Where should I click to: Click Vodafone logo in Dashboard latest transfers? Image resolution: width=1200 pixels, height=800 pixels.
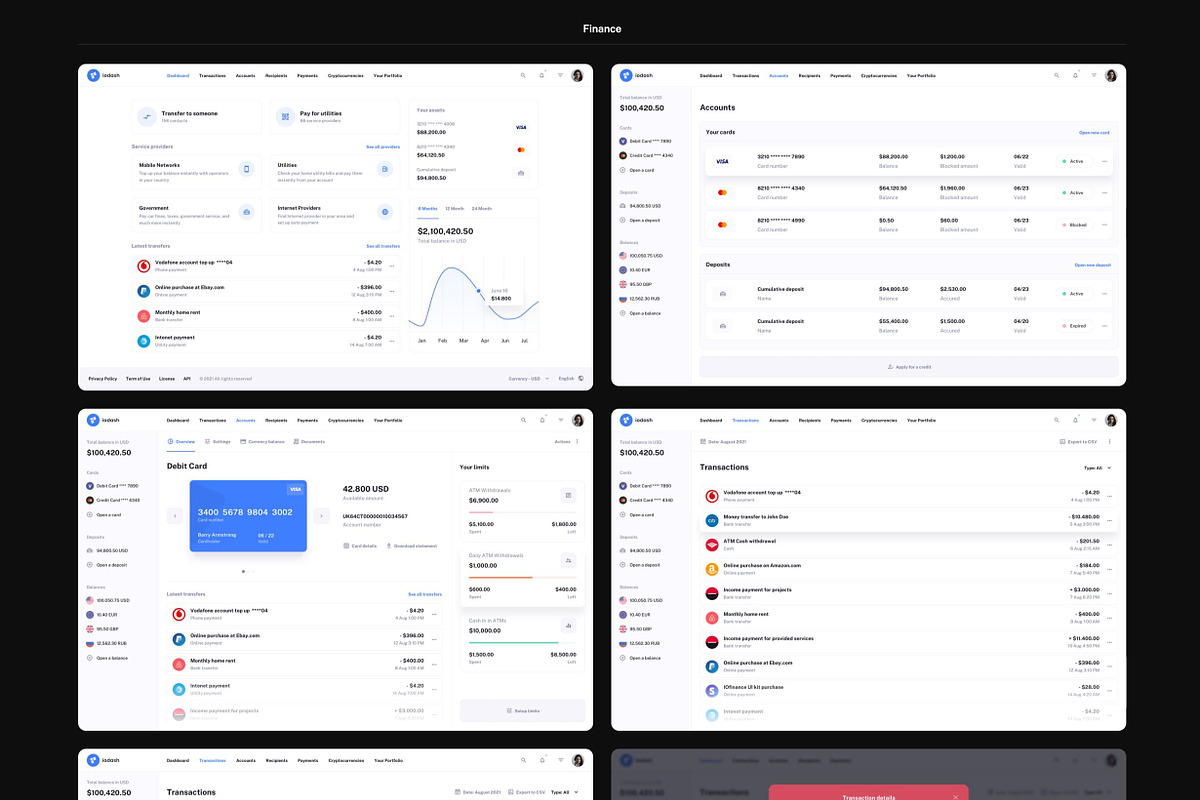point(144,265)
